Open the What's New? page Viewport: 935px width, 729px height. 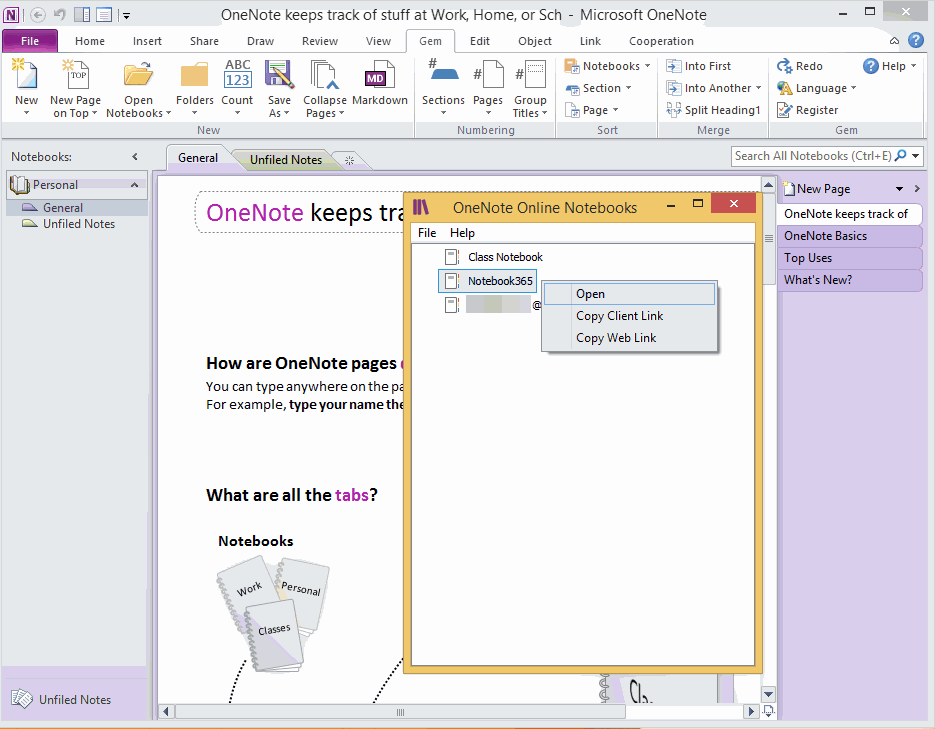(x=849, y=280)
